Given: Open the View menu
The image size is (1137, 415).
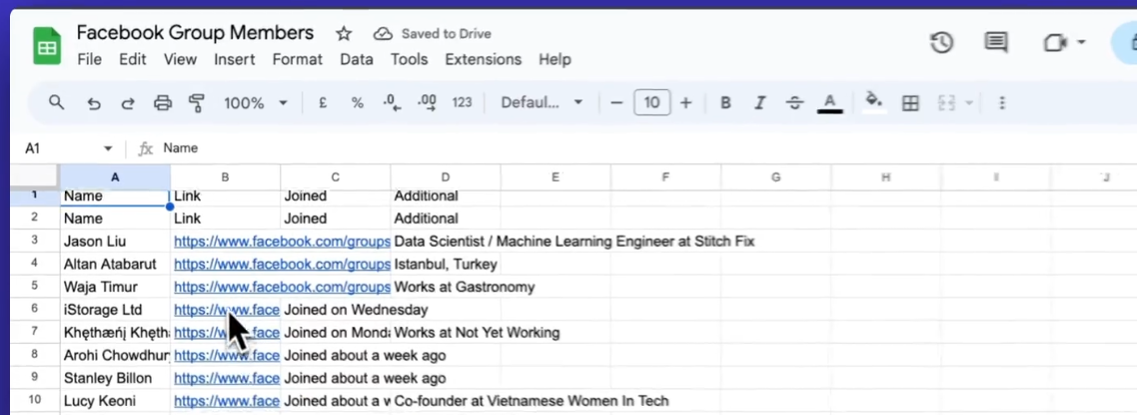Looking at the screenshot, I should [181, 59].
